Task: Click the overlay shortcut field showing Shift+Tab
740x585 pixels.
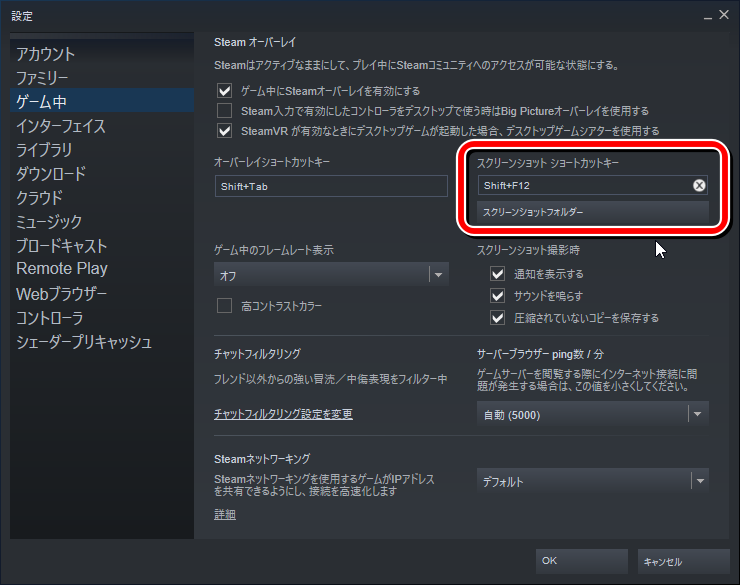Action: point(331,186)
